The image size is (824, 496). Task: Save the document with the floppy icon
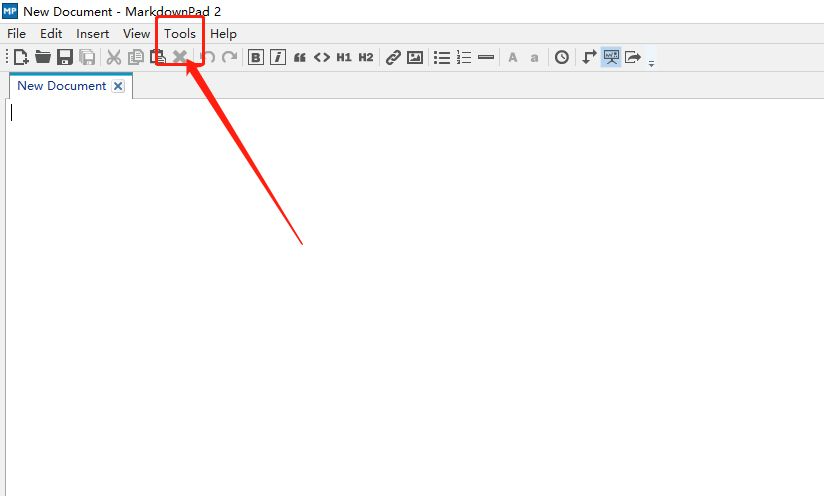point(64,58)
